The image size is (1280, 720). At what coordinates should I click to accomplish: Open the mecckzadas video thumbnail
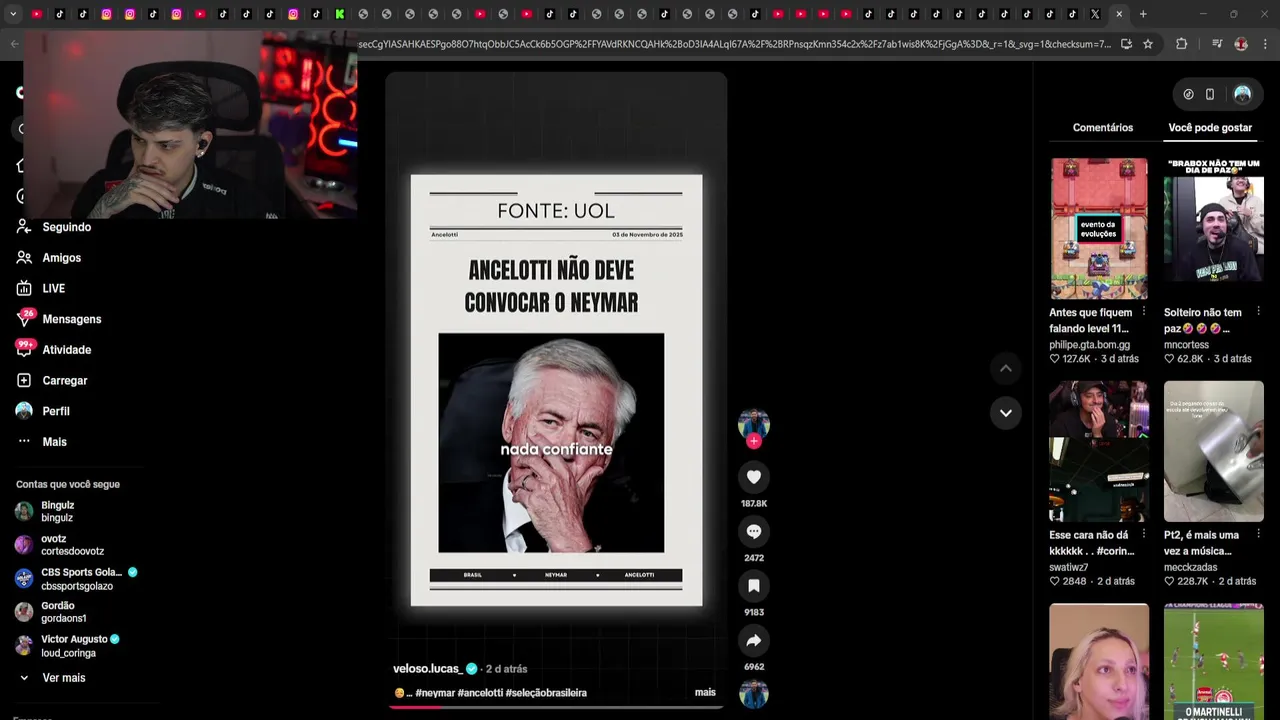(x=1214, y=451)
